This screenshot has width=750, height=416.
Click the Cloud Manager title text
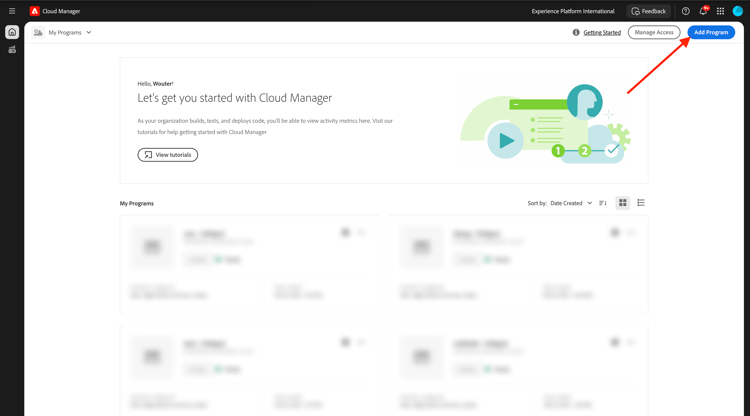point(61,11)
